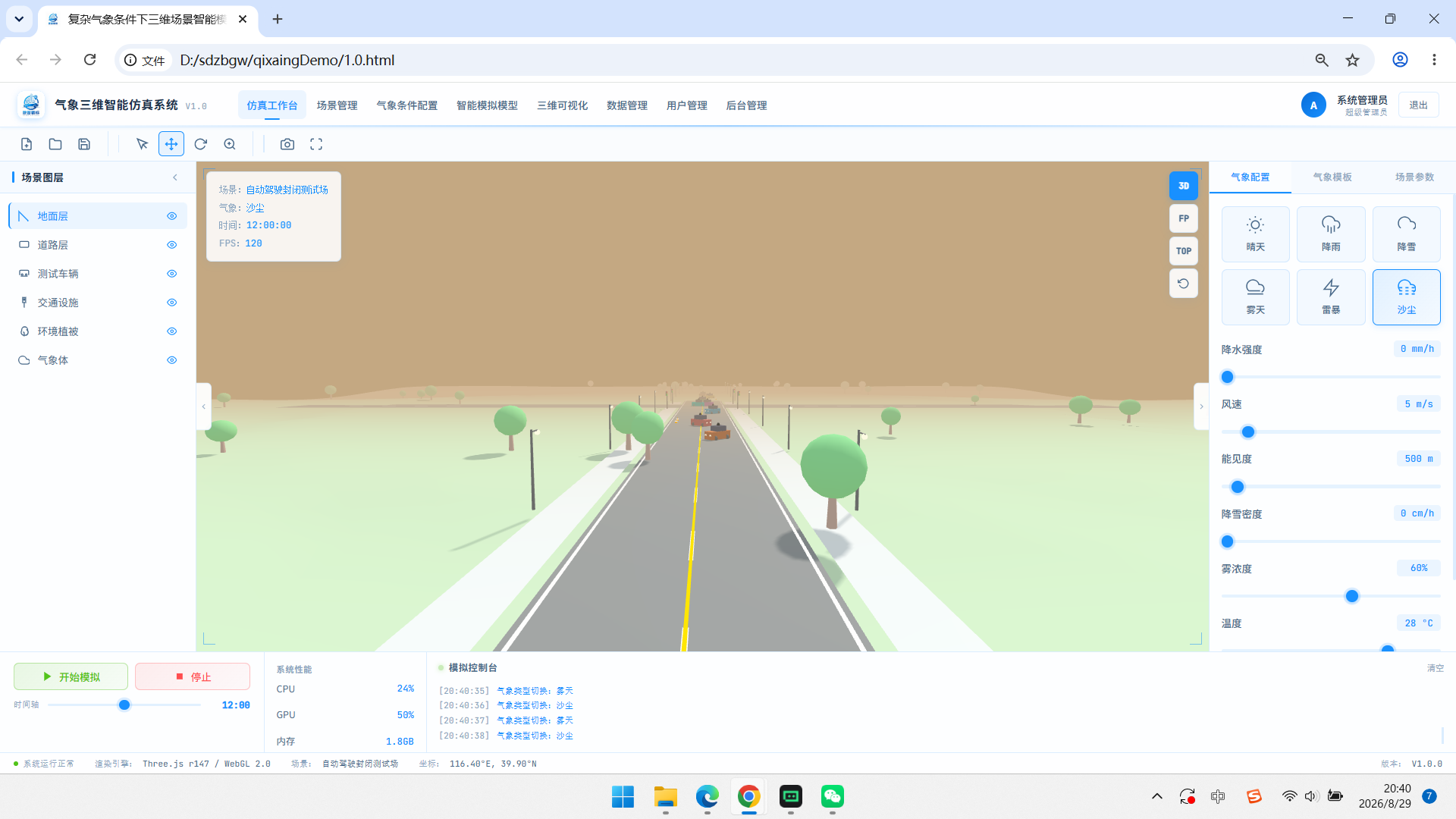Choose the 晴天 sunny weather card
Image resolution: width=1456 pixels, height=819 pixels.
[1255, 234]
